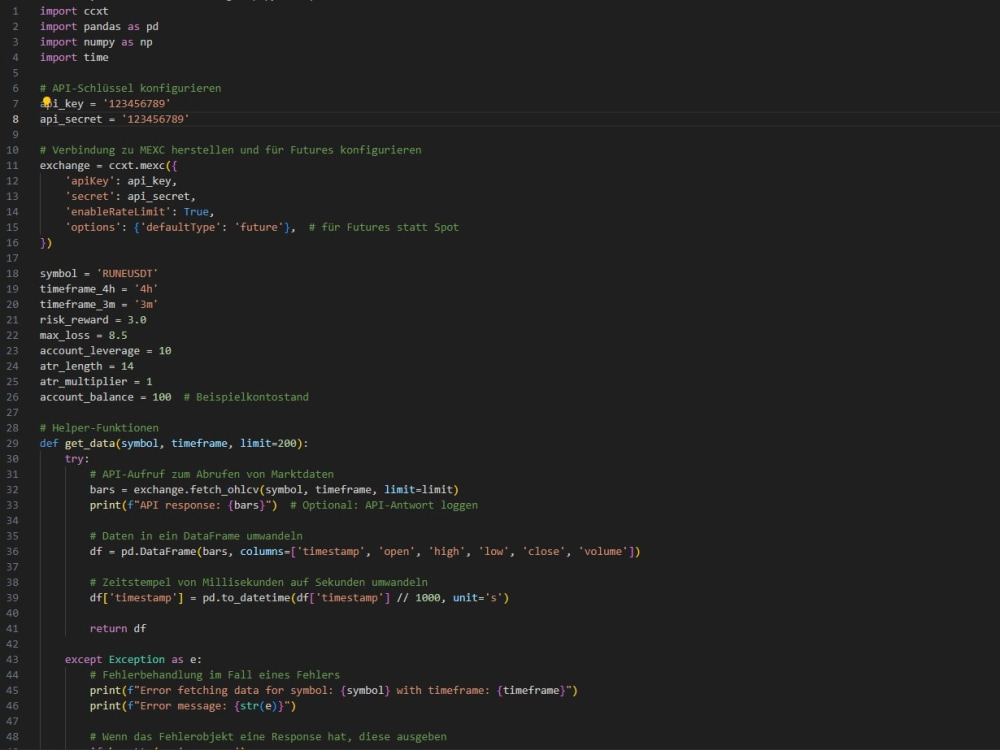Image resolution: width=1000 pixels, height=750 pixels.
Task: Click the 'secret' dictionary key
Action: click(90, 196)
